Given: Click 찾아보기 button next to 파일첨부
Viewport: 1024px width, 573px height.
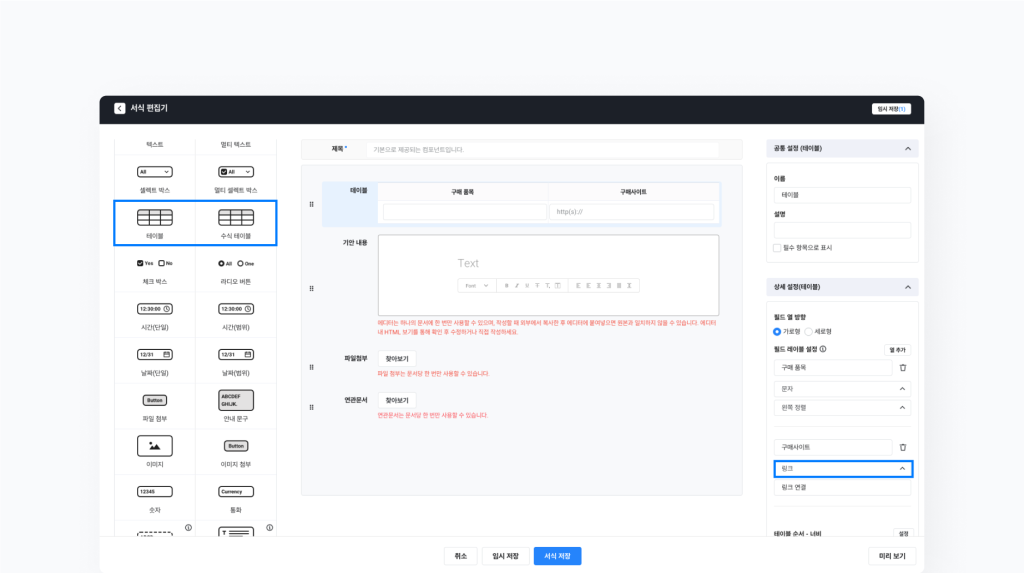Looking at the screenshot, I should coord(397,359).
